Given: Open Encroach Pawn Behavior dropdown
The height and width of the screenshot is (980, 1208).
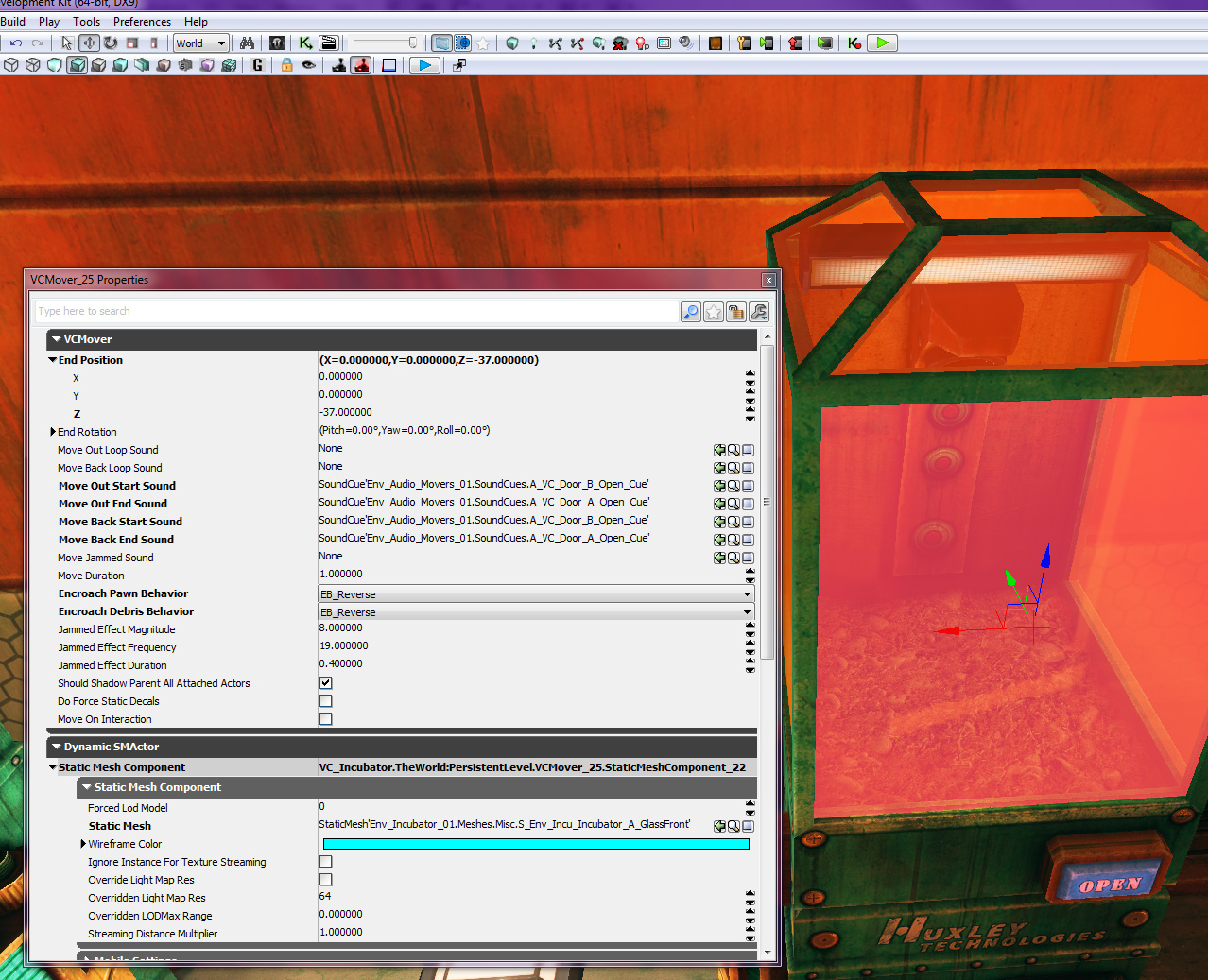Looking at the screenshot, I should pos(536,594).
